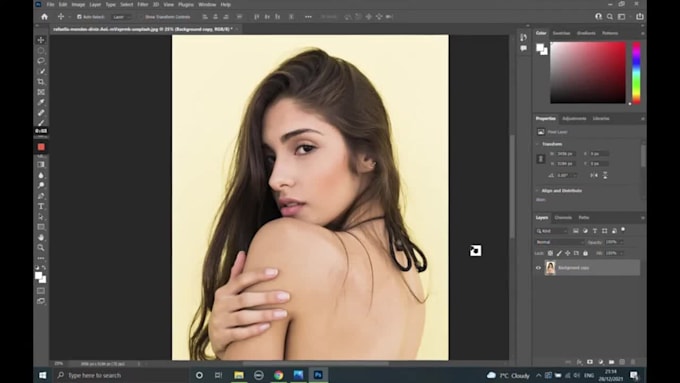Screen dimensions: 680x383
Task: Open the History panel icon
Action: 523,37
